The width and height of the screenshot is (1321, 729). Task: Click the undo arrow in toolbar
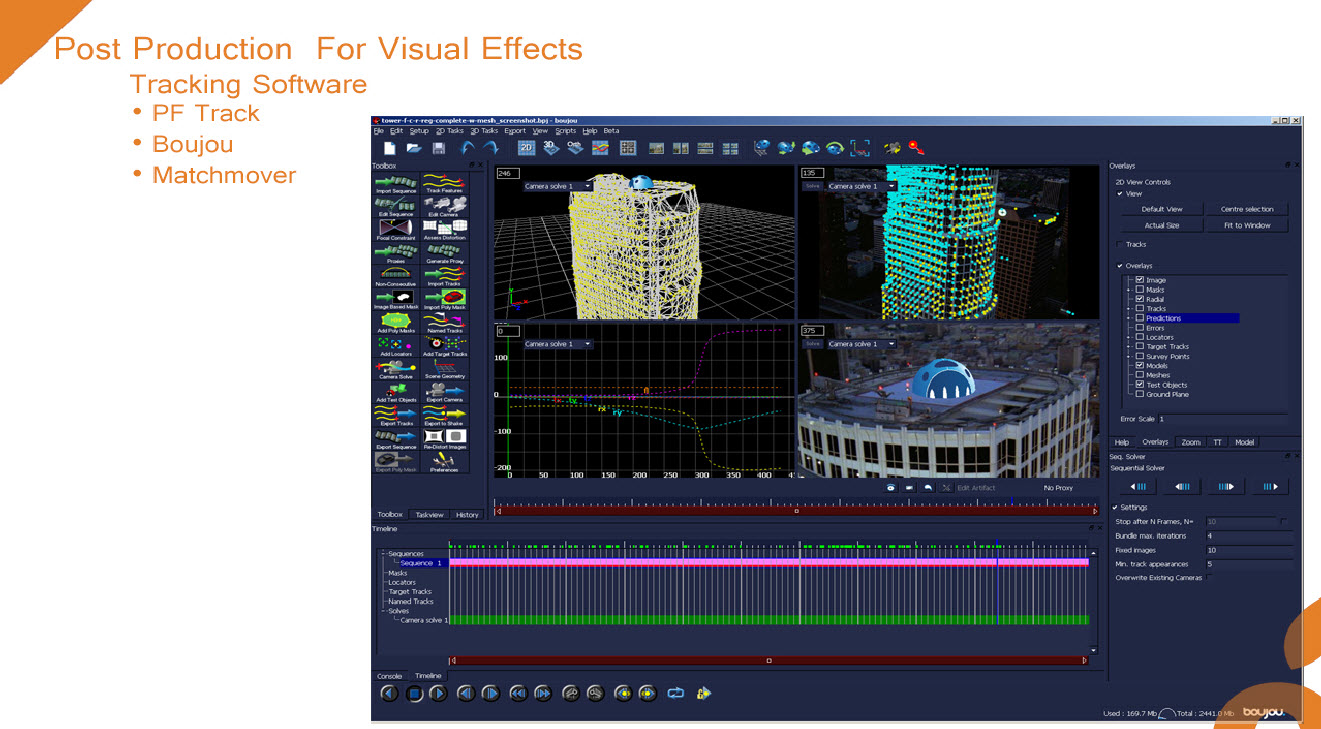click(x=467, y=148)
